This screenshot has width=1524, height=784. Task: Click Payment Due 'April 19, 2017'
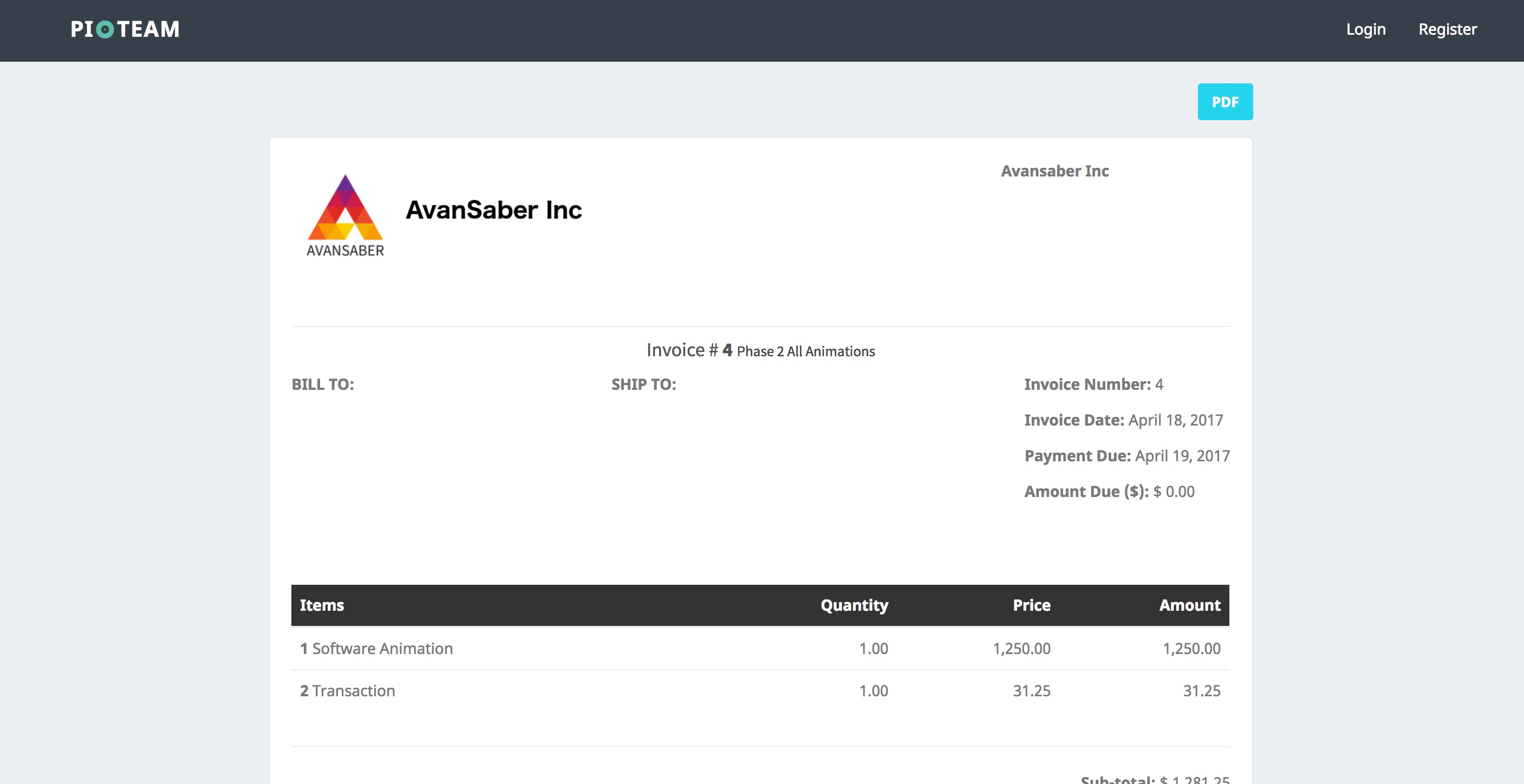[1182, 456]
